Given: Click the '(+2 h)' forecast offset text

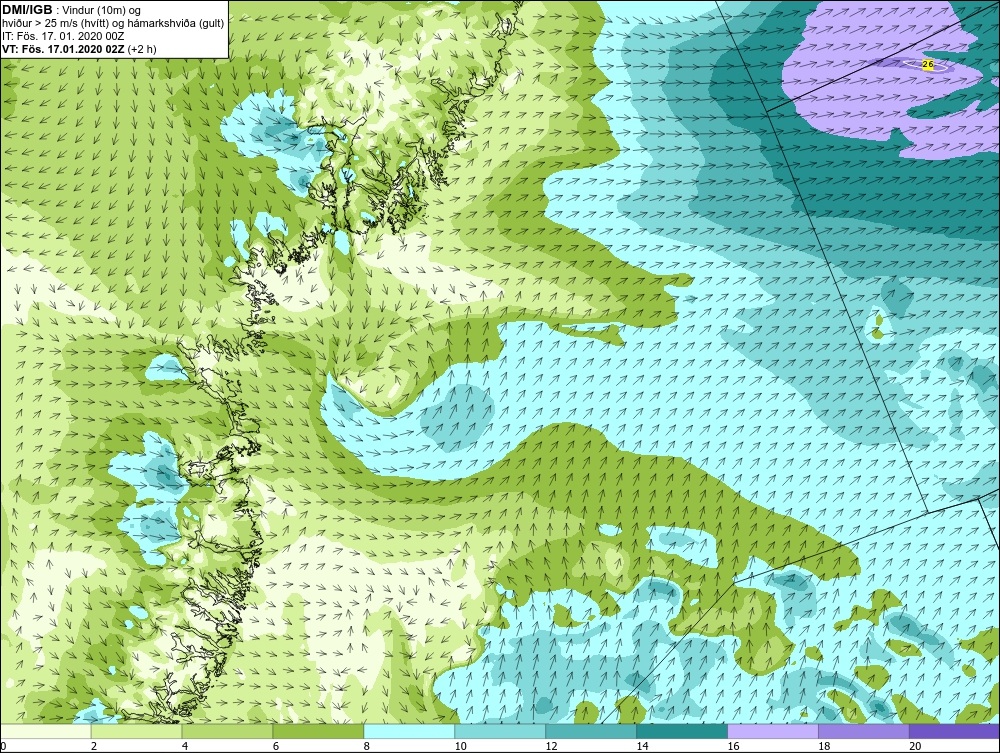Looking at the screenshot, I should pyautogui.click(x=142, y=49).
